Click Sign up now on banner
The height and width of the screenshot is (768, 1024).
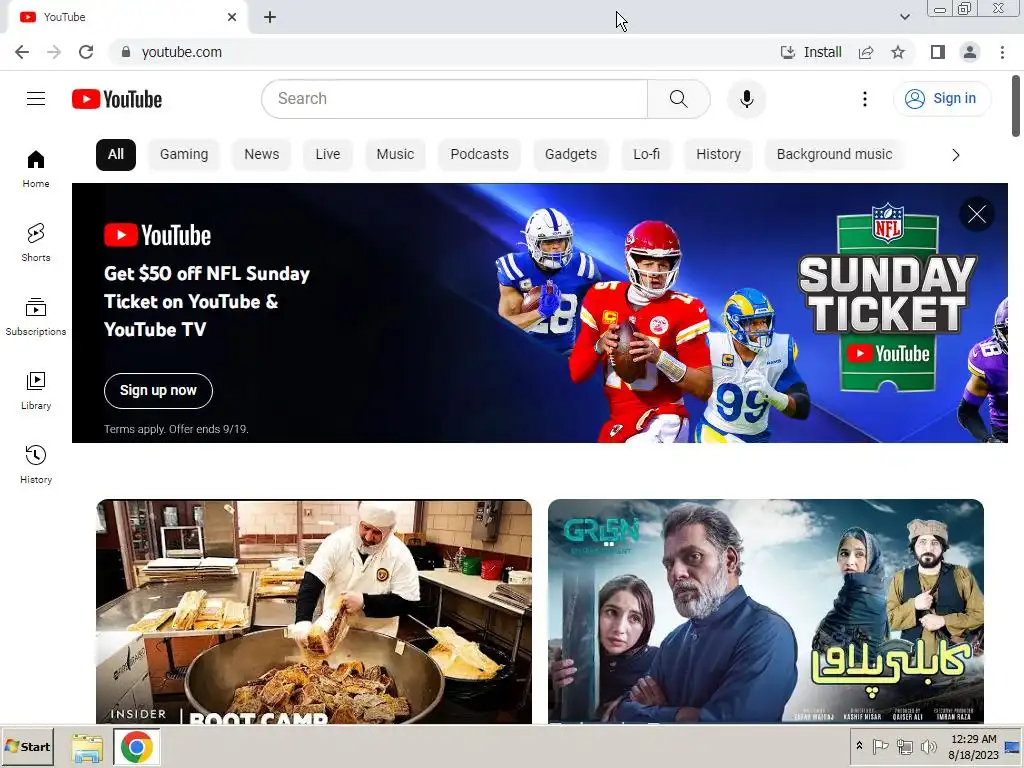coord(158,391)
